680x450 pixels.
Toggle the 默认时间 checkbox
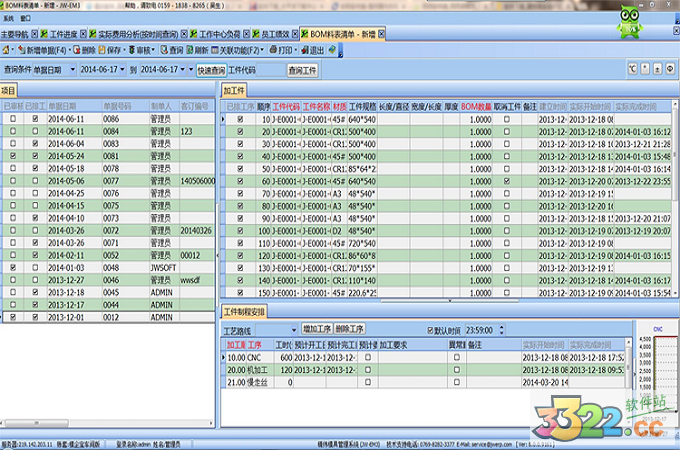430,330
